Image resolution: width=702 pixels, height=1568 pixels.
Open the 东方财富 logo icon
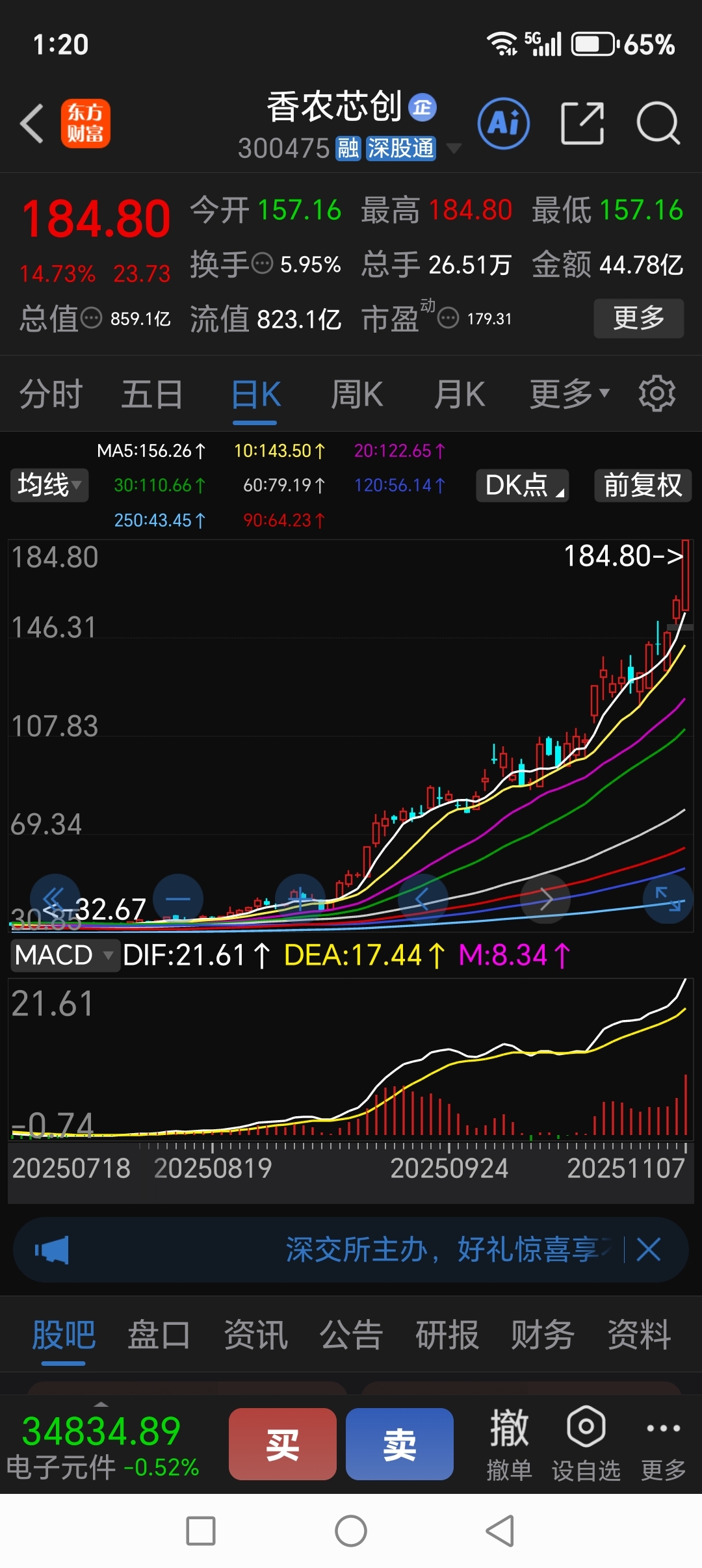[85, 124]
